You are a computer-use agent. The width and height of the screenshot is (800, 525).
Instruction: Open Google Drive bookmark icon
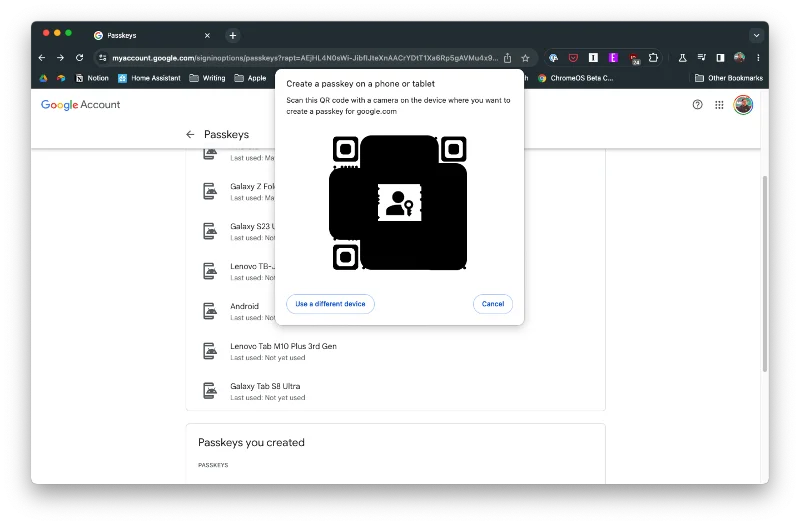pyautogui.click(x=43, y=78)
